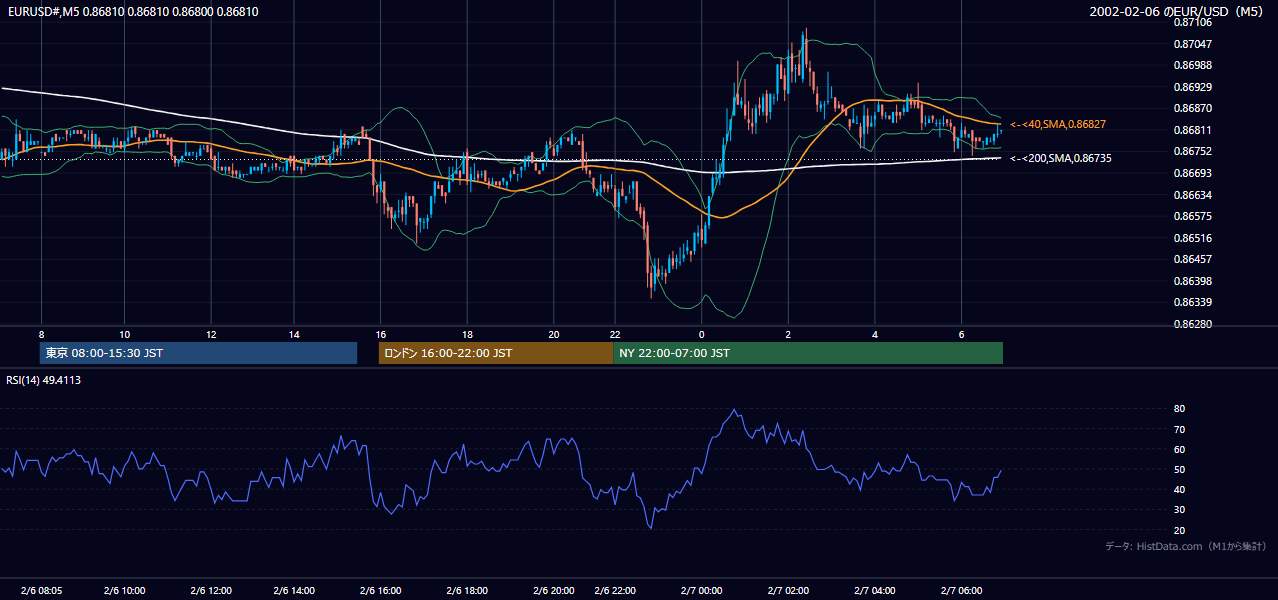Select the 東京 08:00-15:30 JST session bar

198,353
